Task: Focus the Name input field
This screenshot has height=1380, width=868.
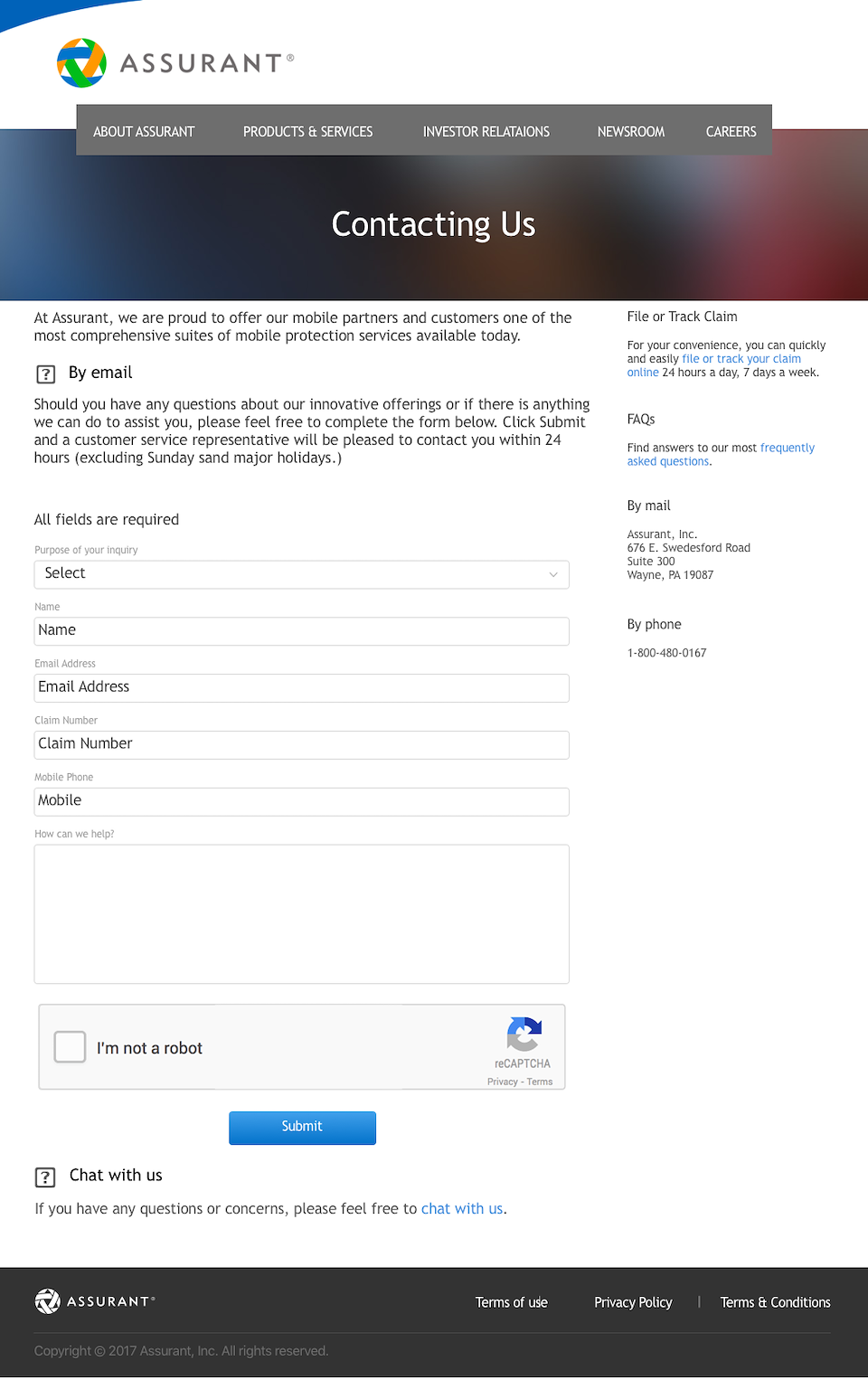Action: (302, 631)
